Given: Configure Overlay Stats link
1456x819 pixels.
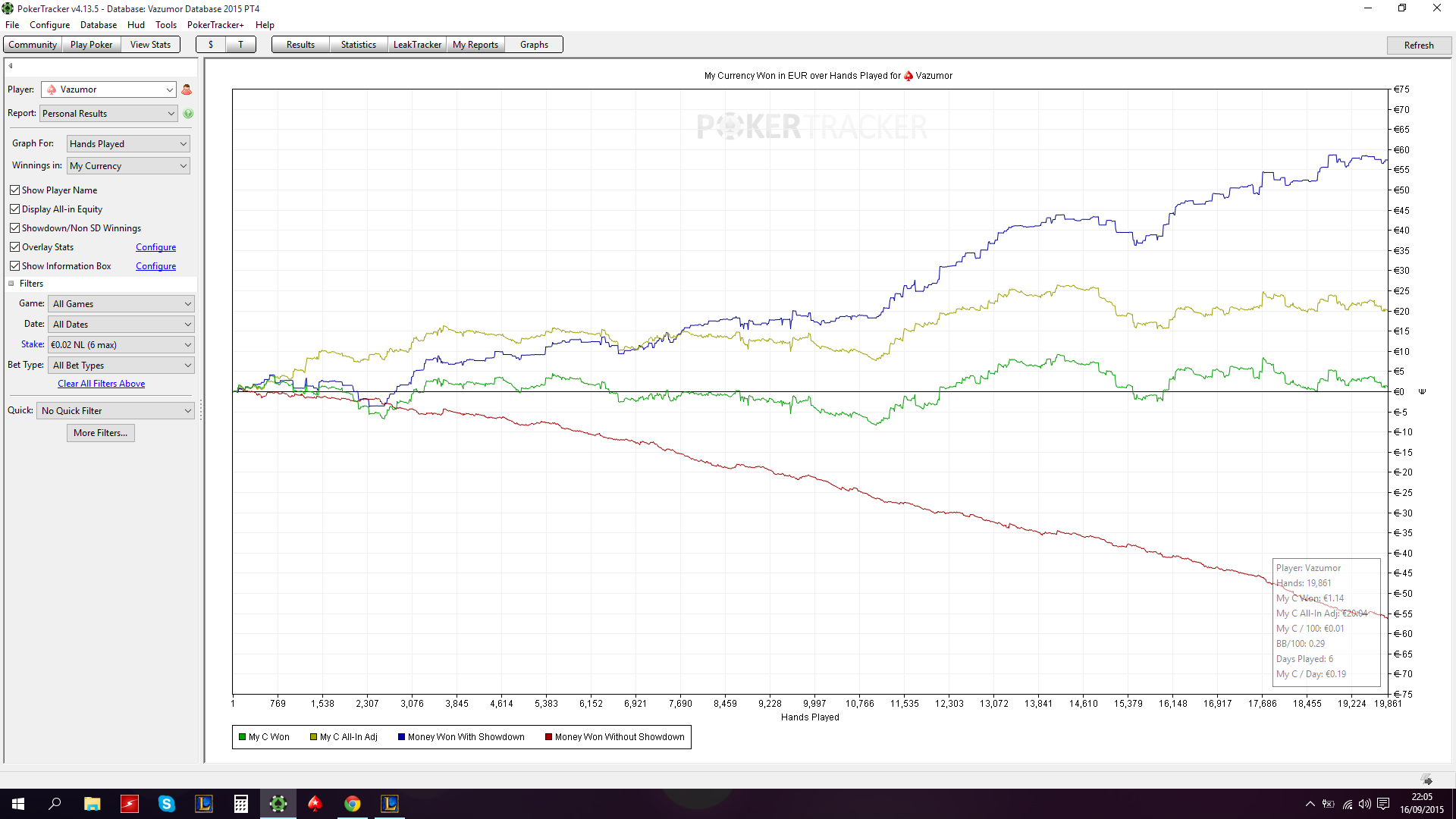Looking at the screenshot, I should click(x=155, y=247).
